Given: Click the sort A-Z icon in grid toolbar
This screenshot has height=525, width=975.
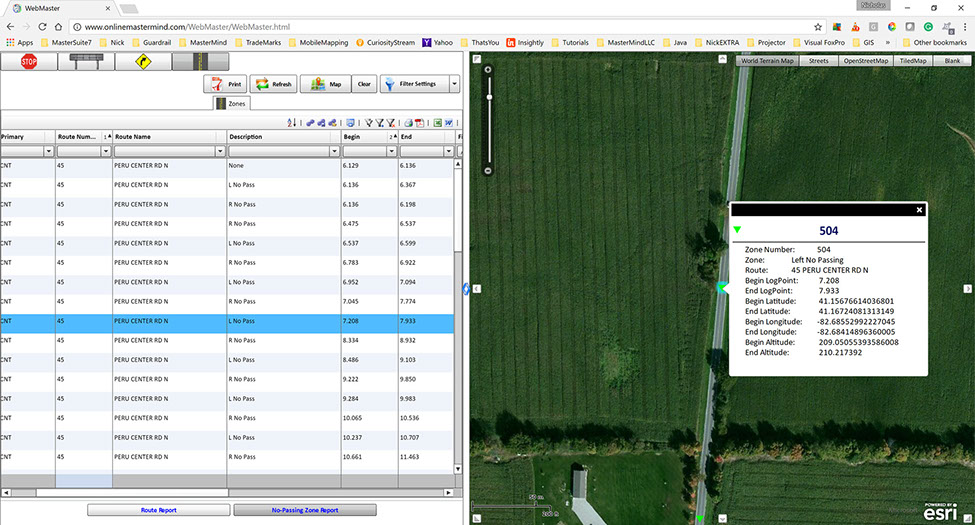Looking at the screenshot, I should (x=292, y=122).
